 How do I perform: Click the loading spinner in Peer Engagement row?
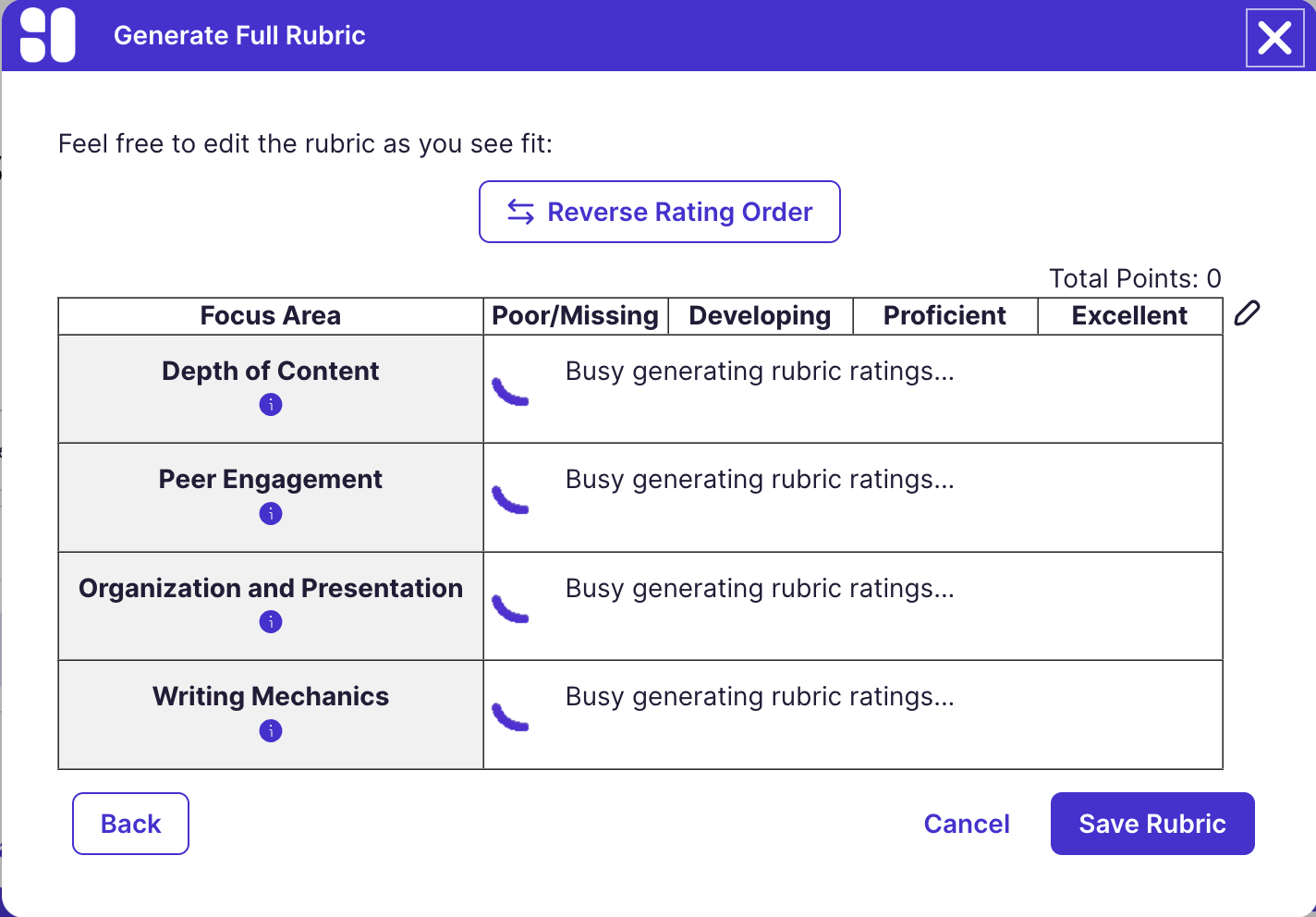pos(510,499)
